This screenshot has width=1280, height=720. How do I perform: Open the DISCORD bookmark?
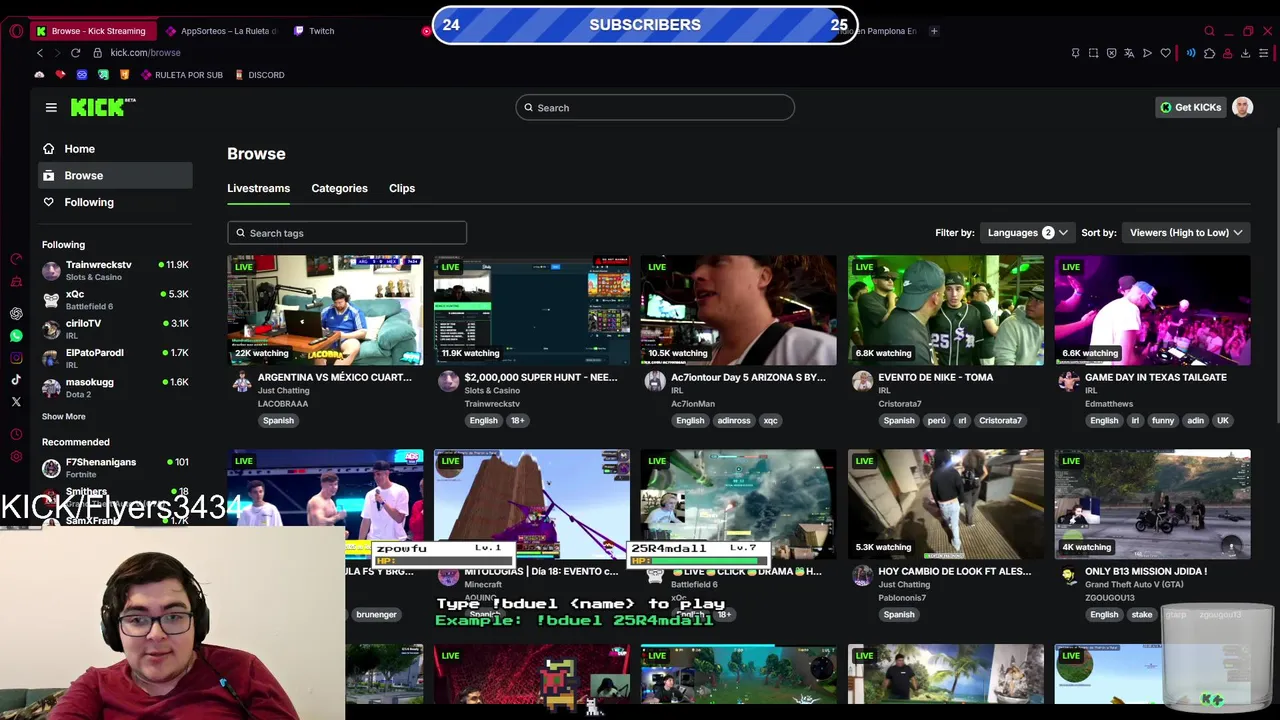tap(259, 75)
